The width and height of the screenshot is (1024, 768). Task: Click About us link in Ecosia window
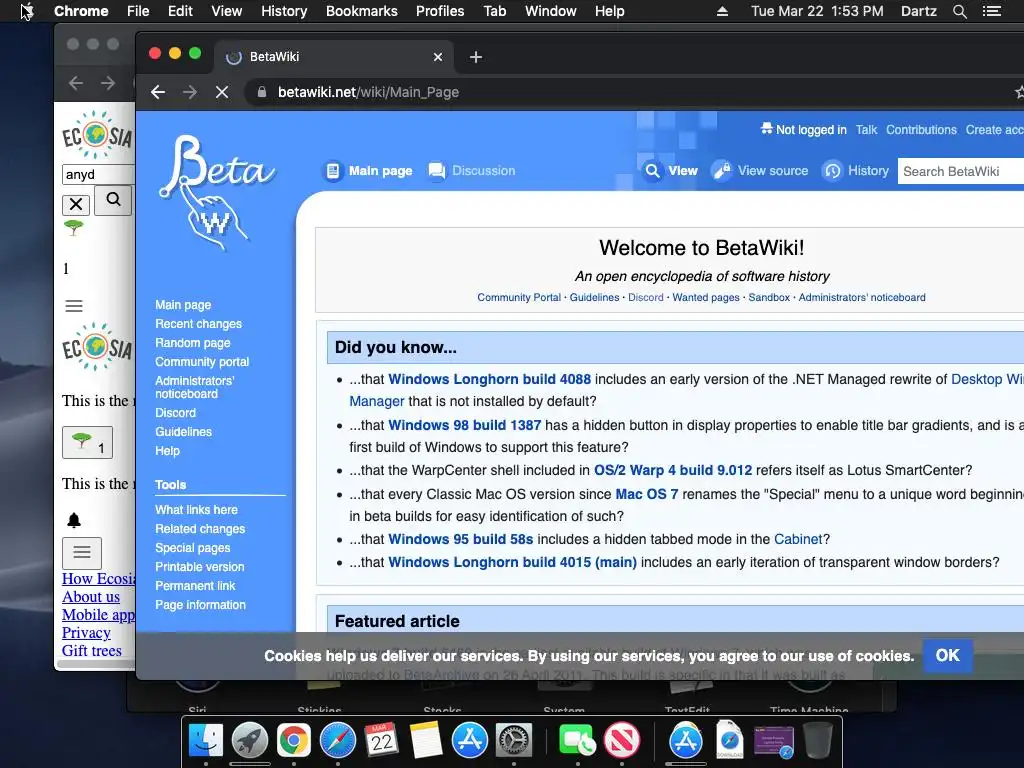pos(91,597)
